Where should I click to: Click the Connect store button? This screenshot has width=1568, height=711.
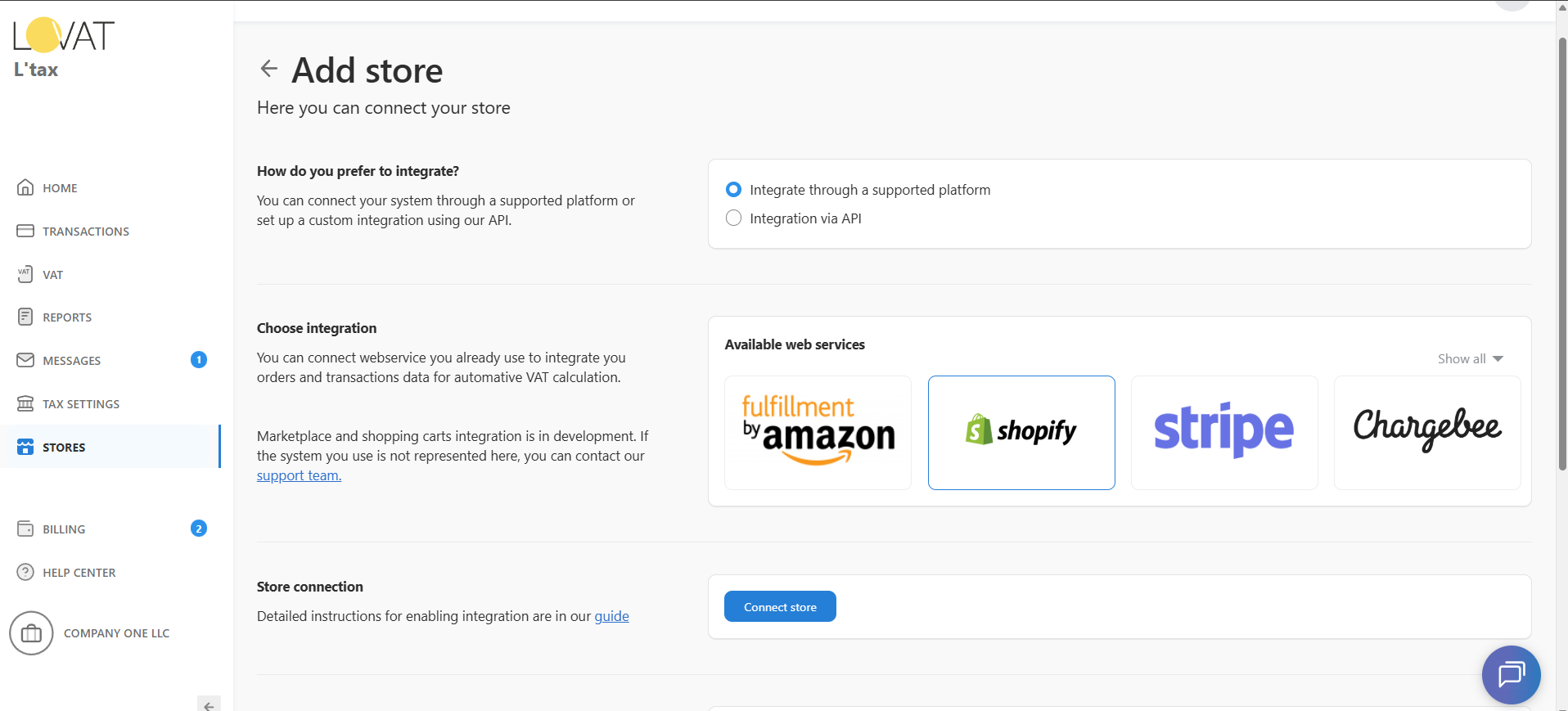(x=780, y=607)
